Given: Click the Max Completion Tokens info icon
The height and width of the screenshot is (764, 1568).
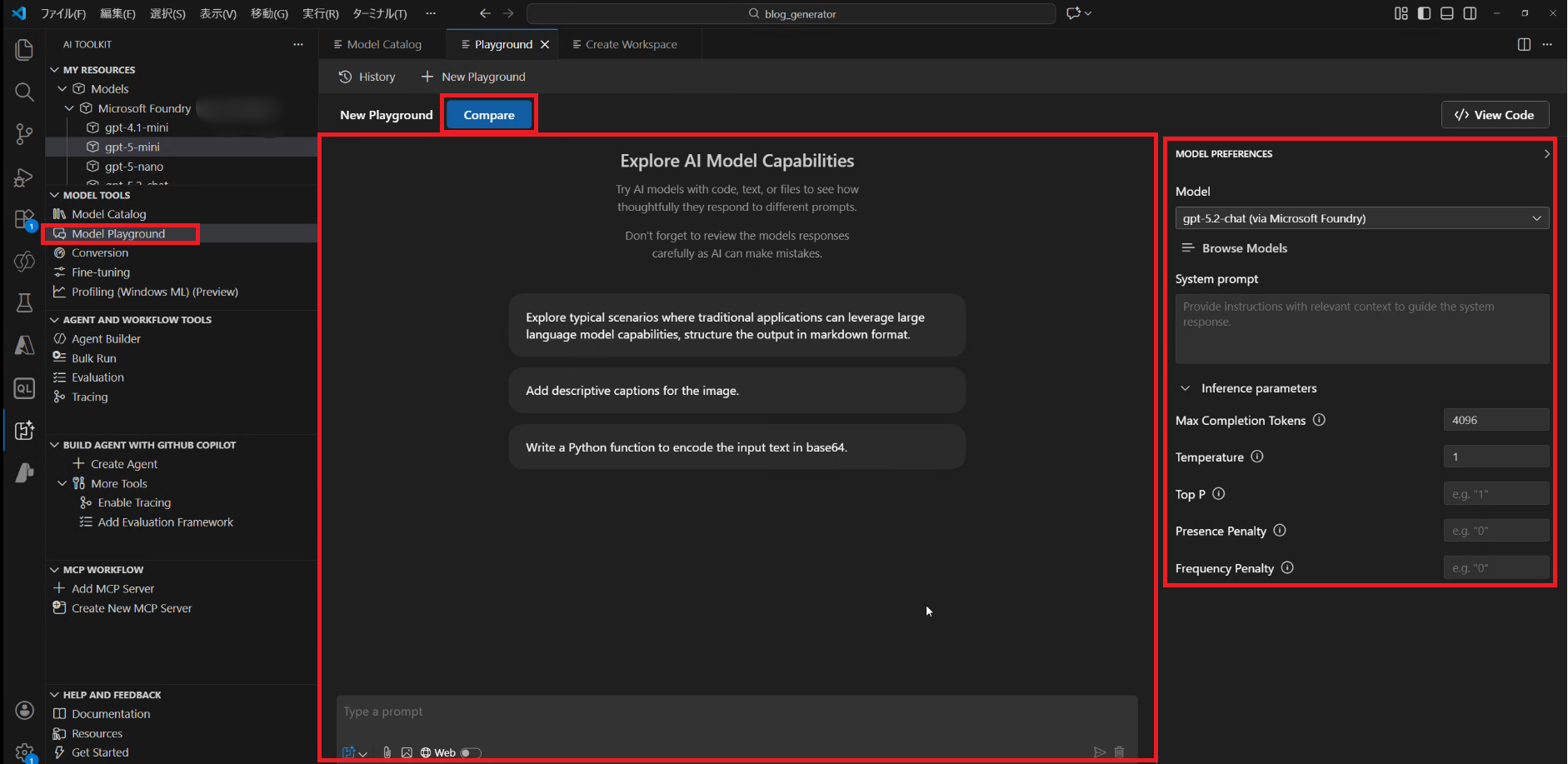Looking at the screenshot, I should coord(1319,420).
